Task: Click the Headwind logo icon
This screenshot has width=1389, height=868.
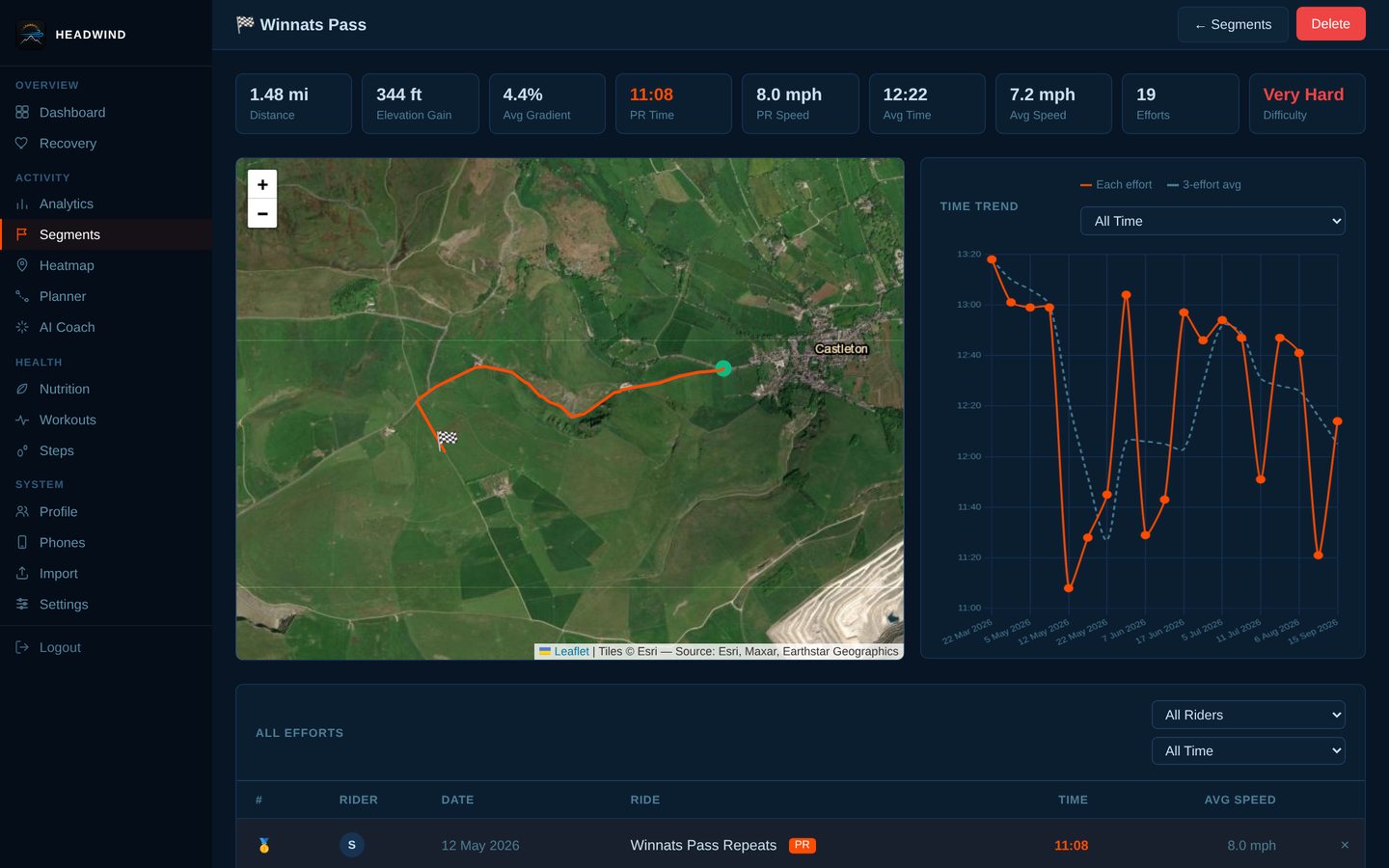Action: (31, 34)
